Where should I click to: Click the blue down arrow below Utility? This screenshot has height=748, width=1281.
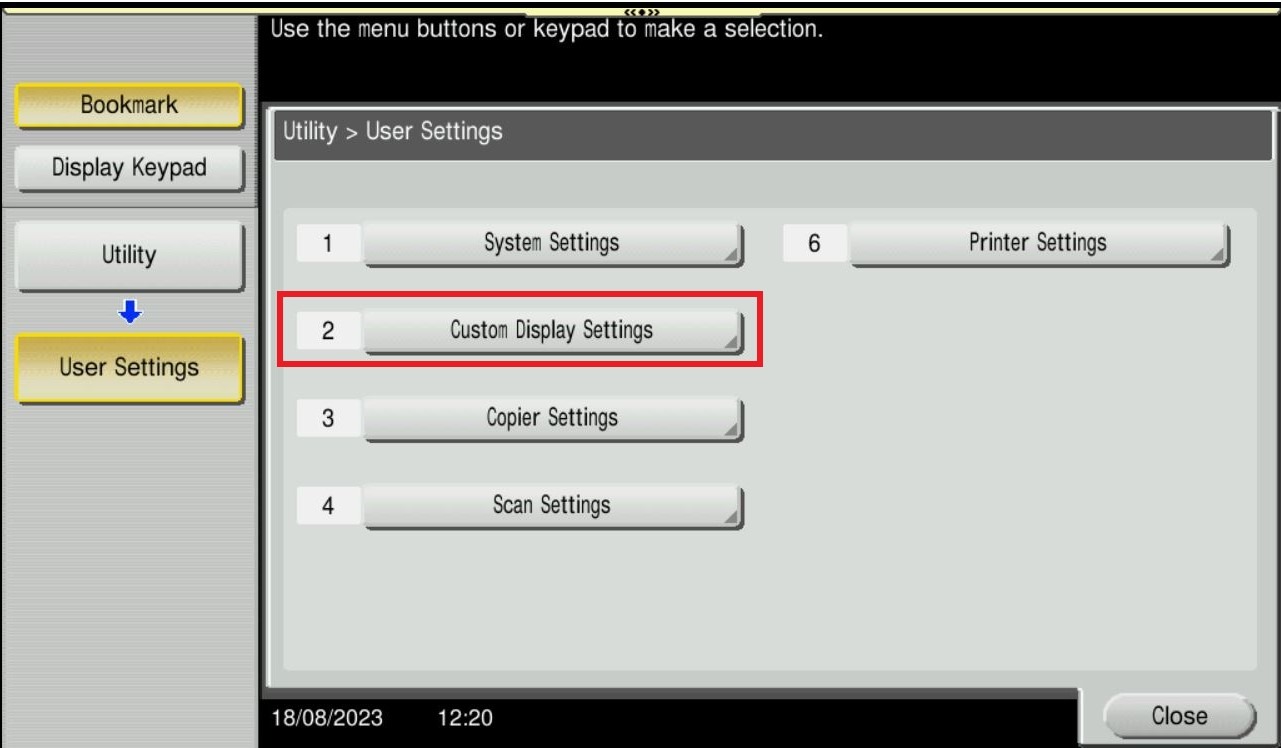[x=129, y=313]
